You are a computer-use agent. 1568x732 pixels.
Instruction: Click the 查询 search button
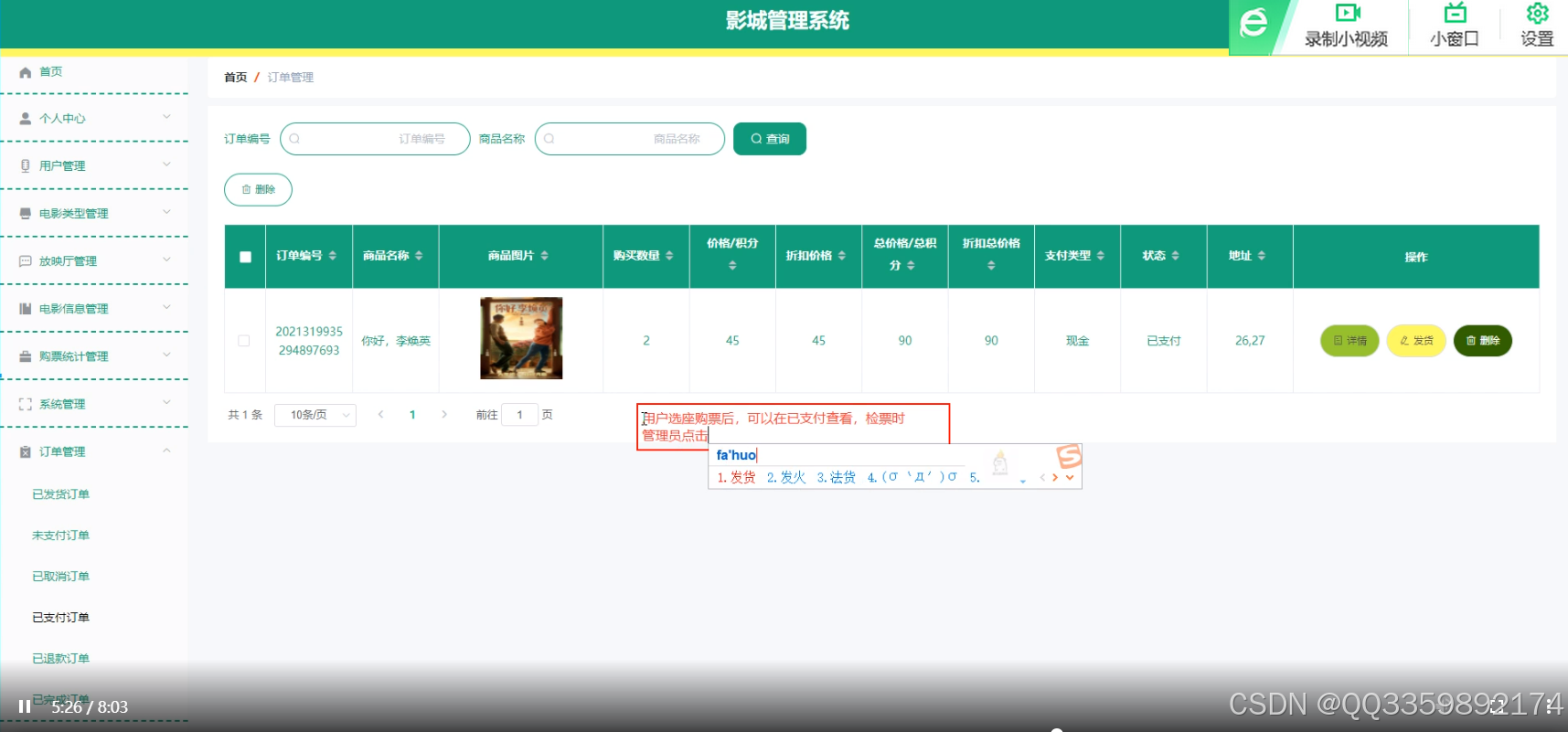(x=770, y=139)
